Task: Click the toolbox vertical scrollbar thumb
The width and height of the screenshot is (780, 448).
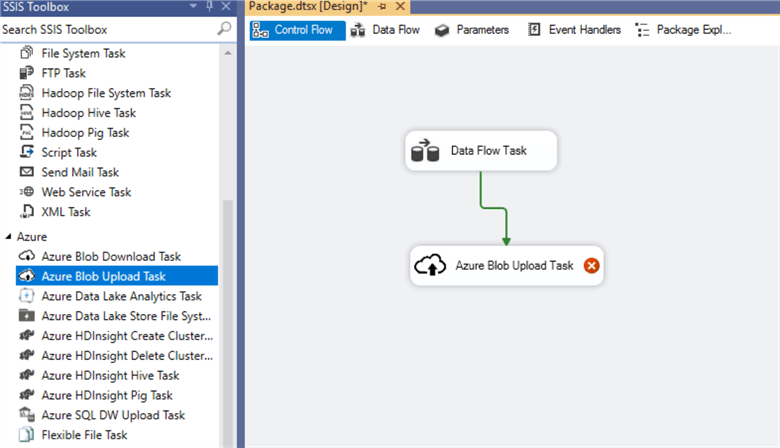Action: pyautogui.click(x=228, y=323)
